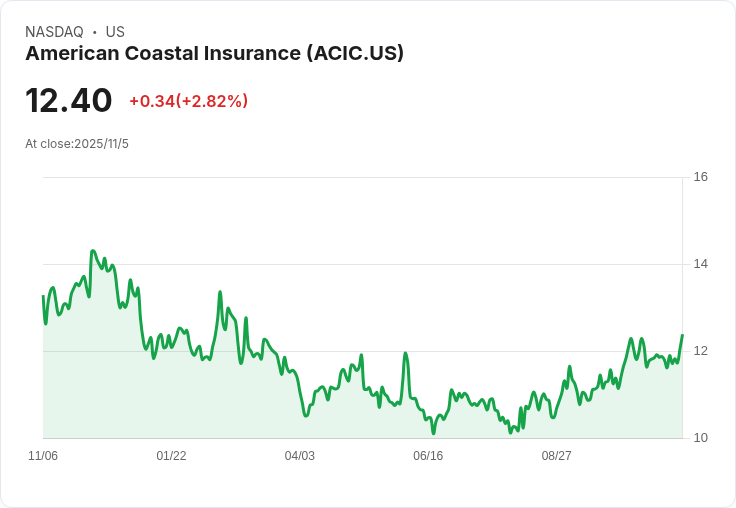736x508 pixels.
Task: Click the 14 y-axis price label
Action: (x=701, y=264)
